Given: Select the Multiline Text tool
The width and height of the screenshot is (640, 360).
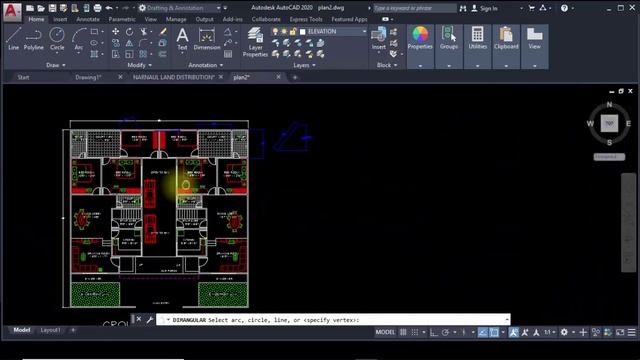Looking at the screenshot, I should 182,39.
